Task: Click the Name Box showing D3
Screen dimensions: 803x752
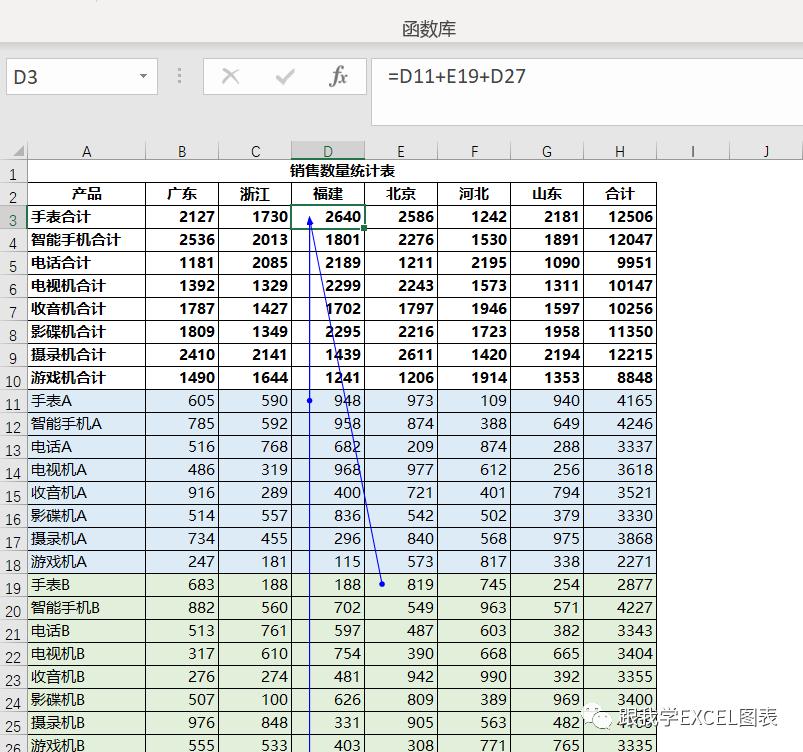Action: tap(68, 77)
